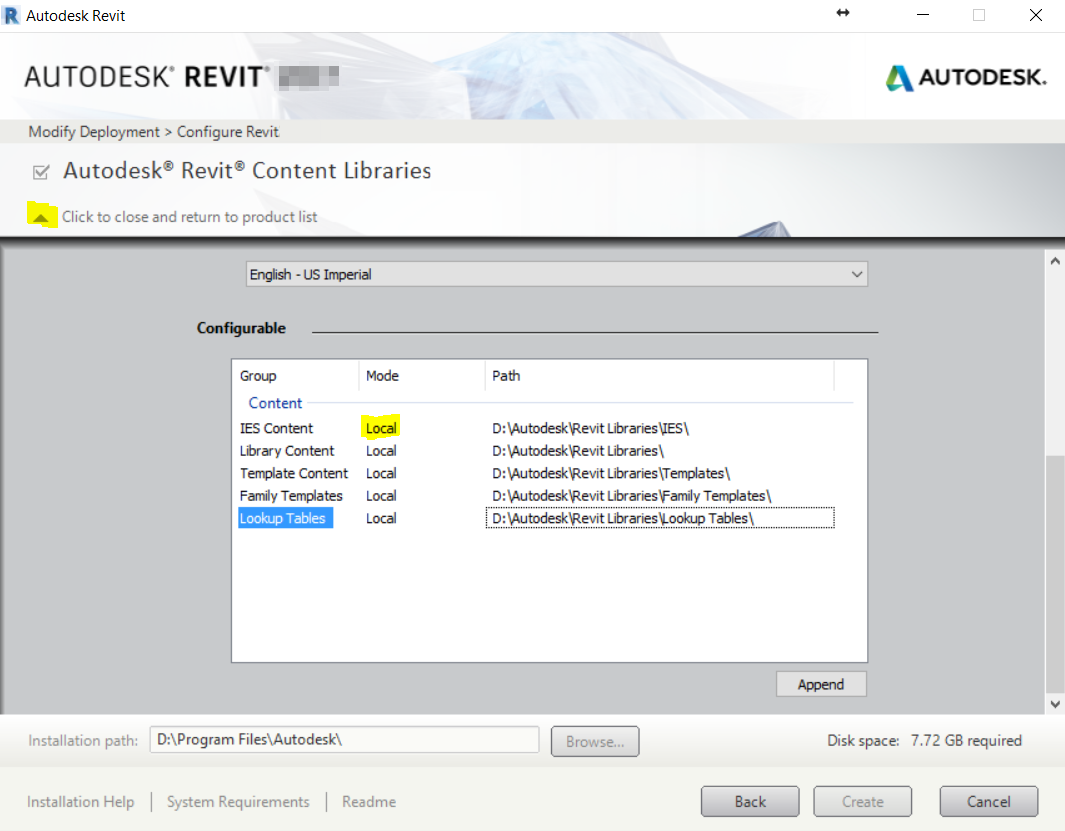The width and height of the screenshot is (1065, 831).
Task: Click the Local mode of Lookup Tables
Action: click(381, 518)
